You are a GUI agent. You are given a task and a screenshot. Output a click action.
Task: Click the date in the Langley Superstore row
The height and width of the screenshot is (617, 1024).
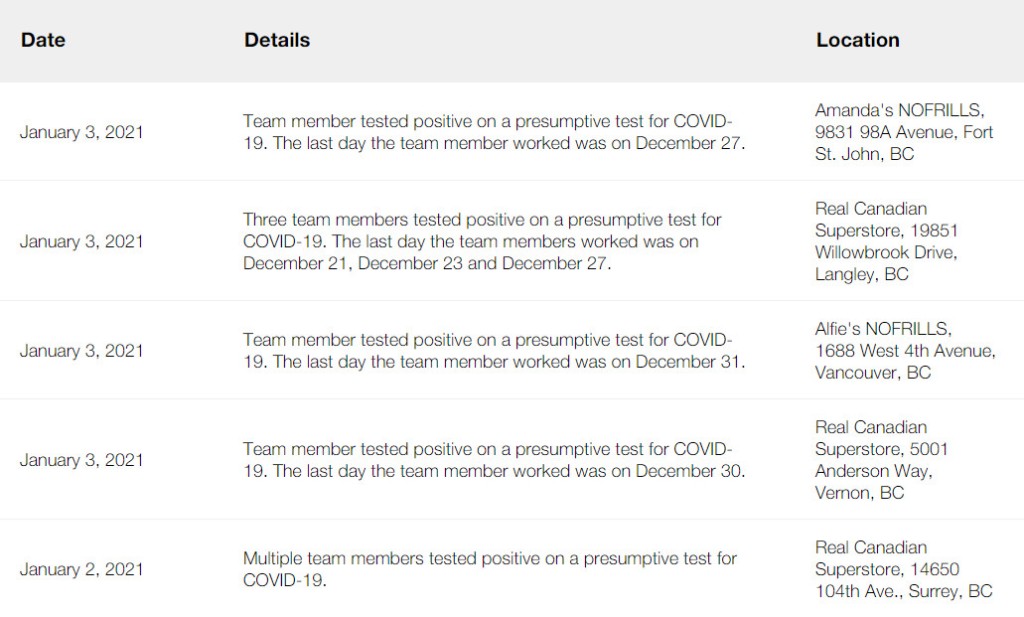[82, 241]
